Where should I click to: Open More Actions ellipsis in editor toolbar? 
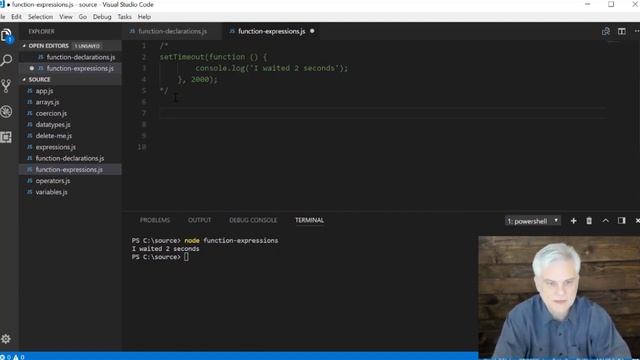pos(636,31)
